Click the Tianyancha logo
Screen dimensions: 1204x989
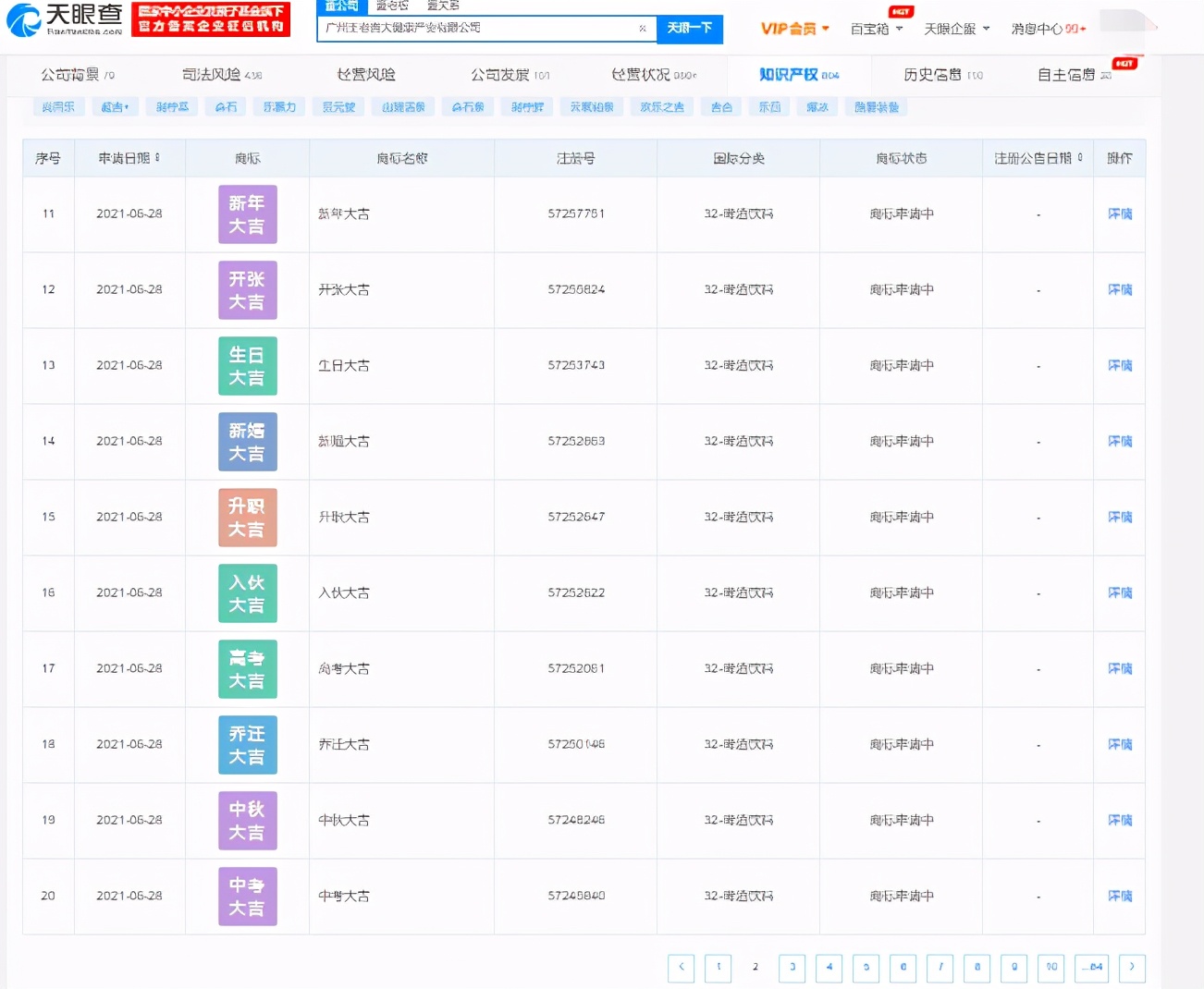tap(64, 18)
